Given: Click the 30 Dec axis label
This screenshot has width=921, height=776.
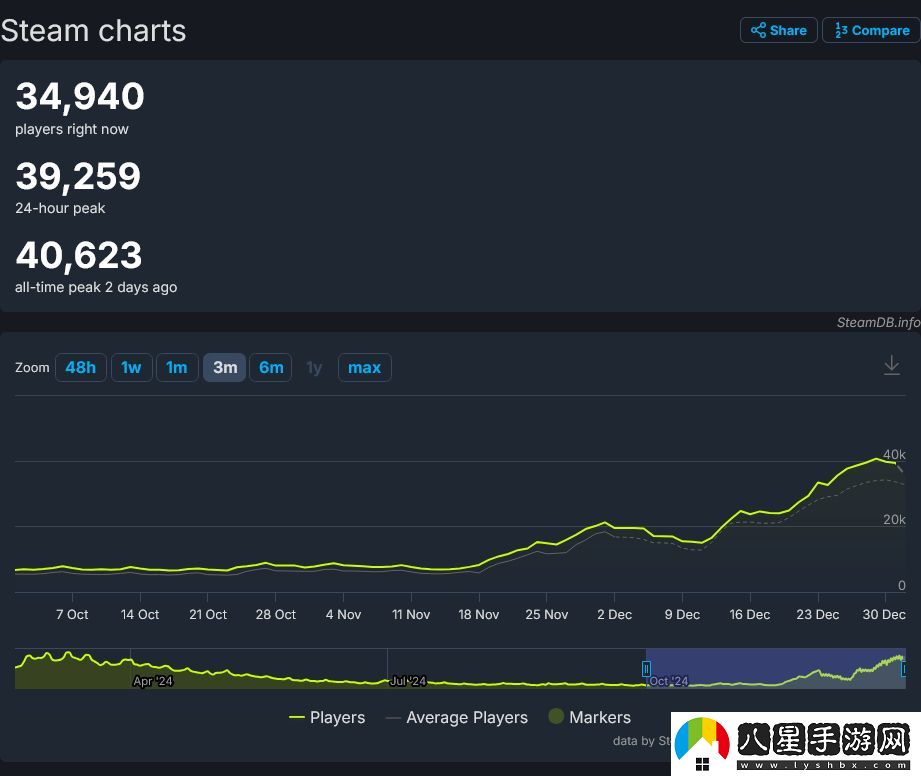Looking at the screenshot, I should coord(884,614).
